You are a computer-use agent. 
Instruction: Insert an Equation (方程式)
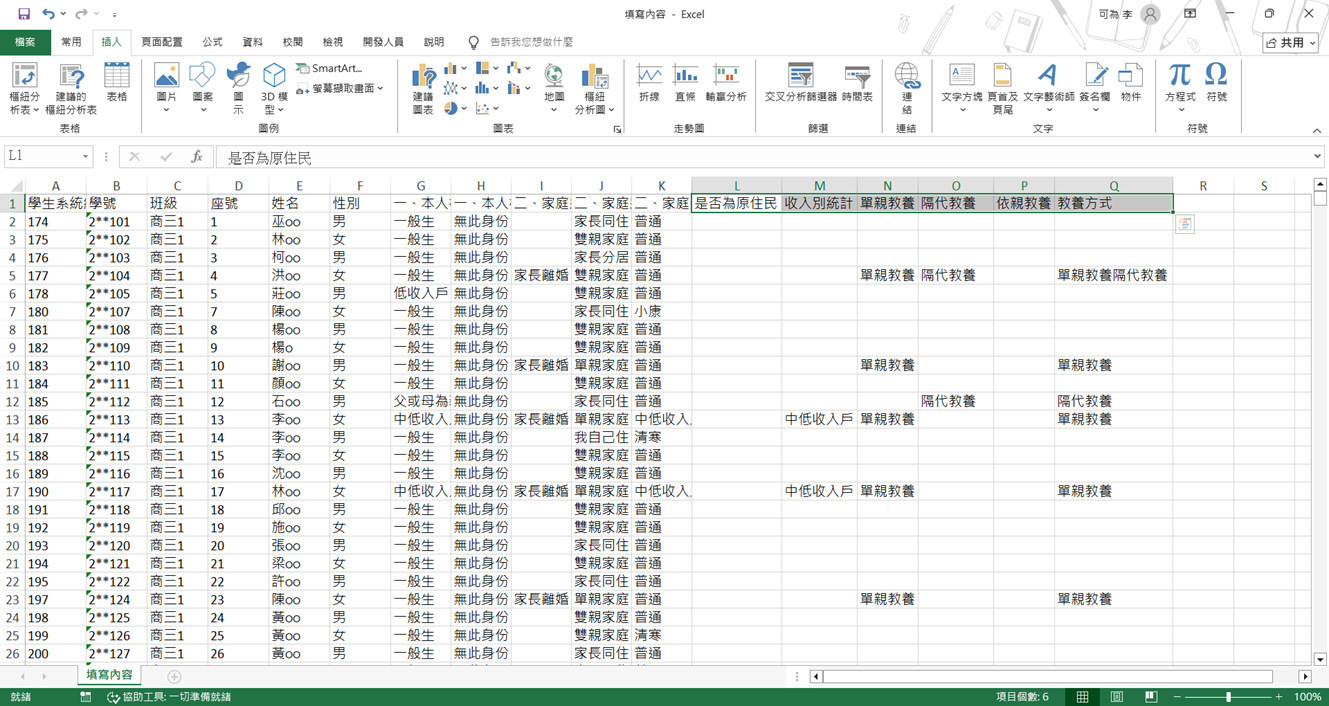click(x=1180, y=88)
